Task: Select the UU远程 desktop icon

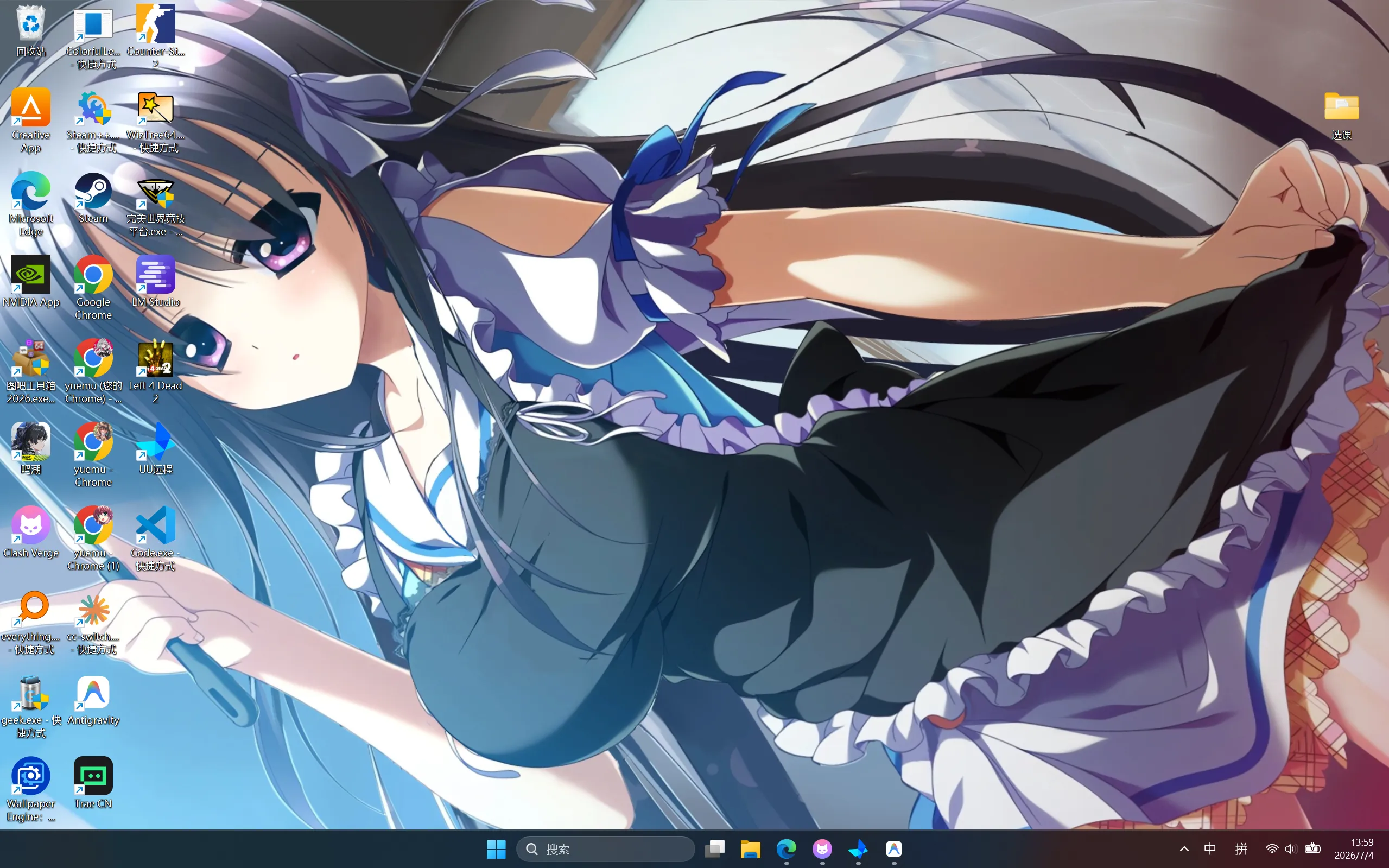Action: click(x=156, y=449)
